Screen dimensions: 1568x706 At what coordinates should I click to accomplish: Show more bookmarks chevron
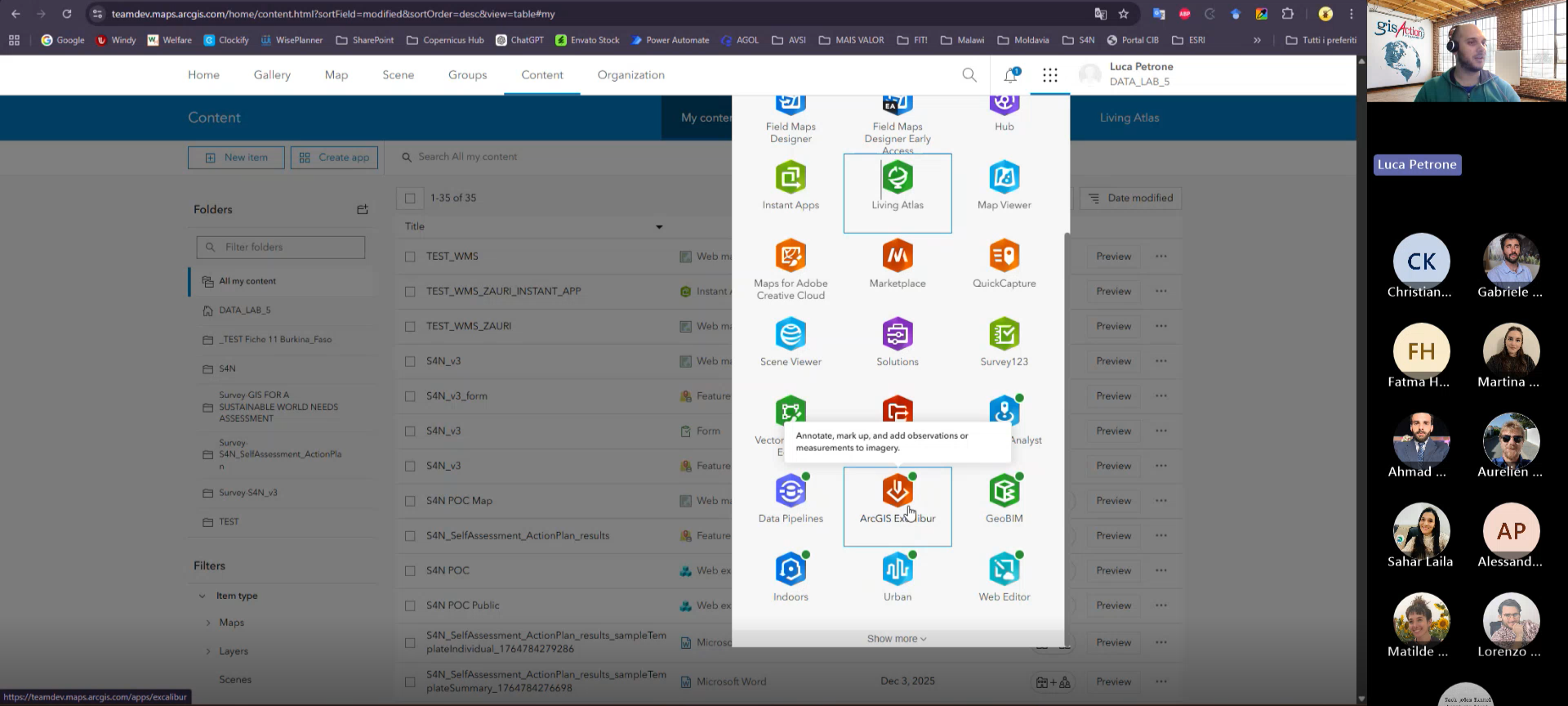(1257, 40)
